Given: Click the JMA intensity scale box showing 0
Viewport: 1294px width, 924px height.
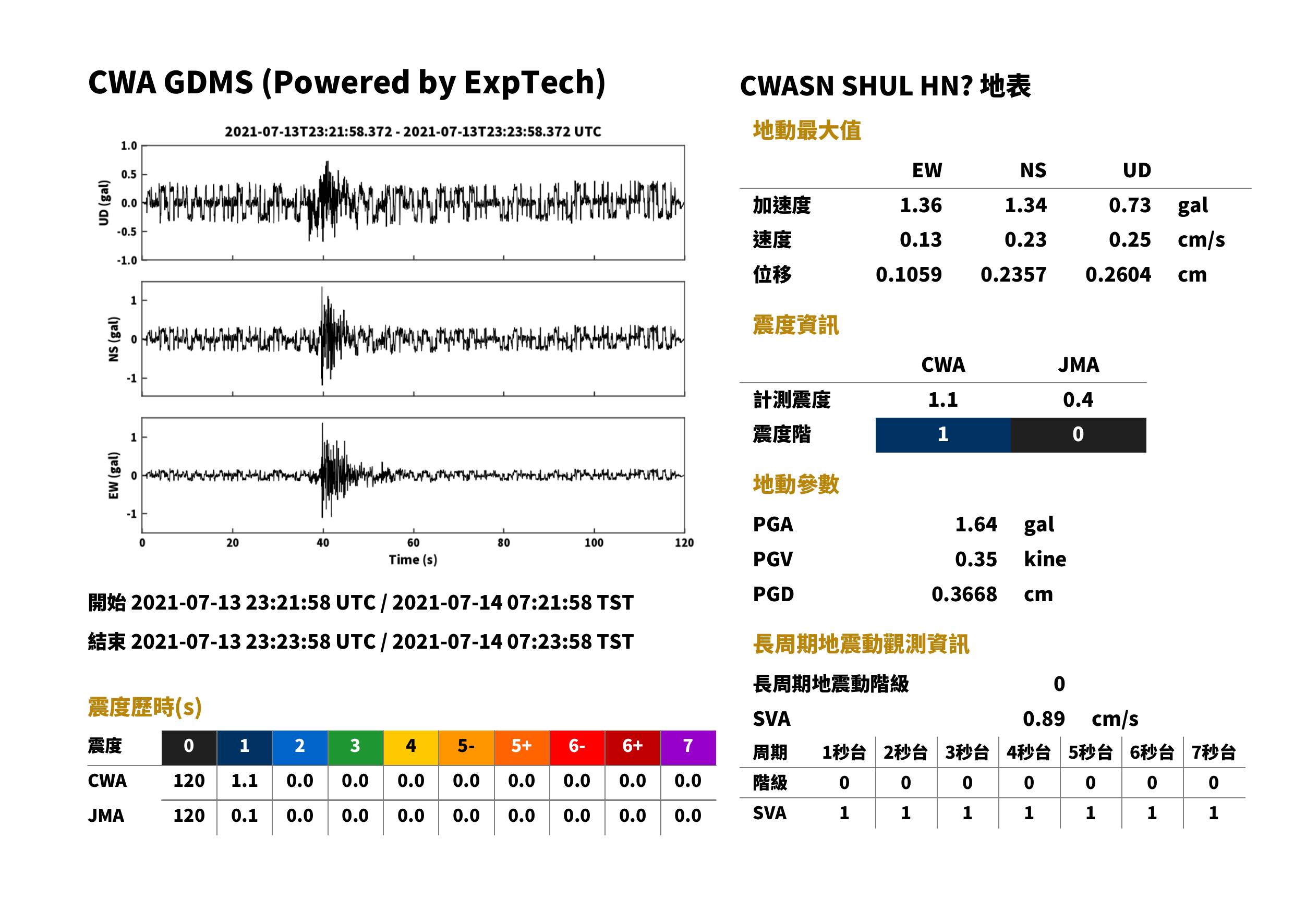Looking at the screenshot, I should click(1079, 435).
